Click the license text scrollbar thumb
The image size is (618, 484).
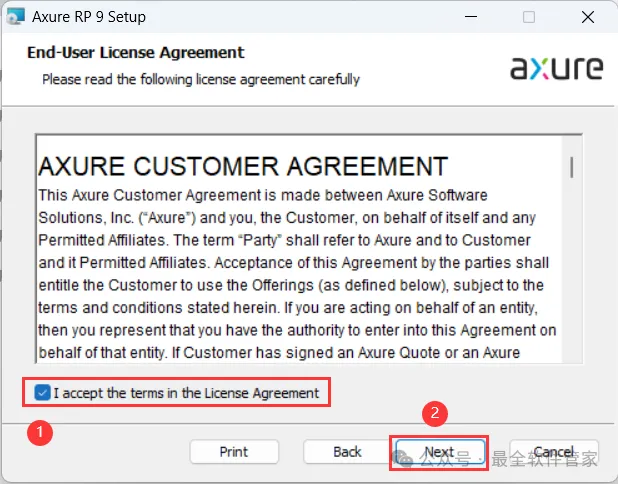pos(571,167)
